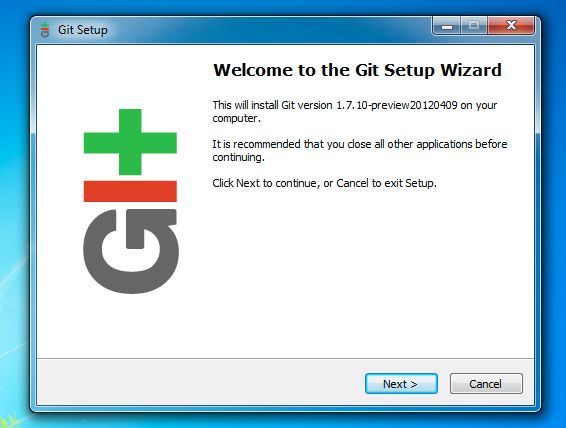Click the desktop background outside the window
The height and width of the screenshot is (428, 566).
click(x=14, y=217)
